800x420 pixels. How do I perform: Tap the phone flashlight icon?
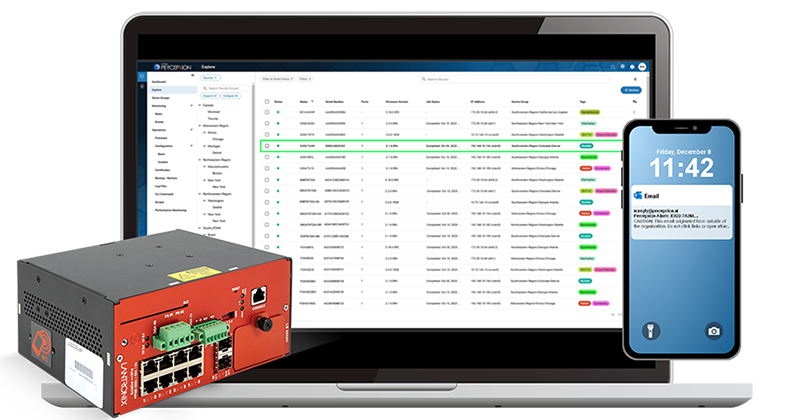coord(651,331)
